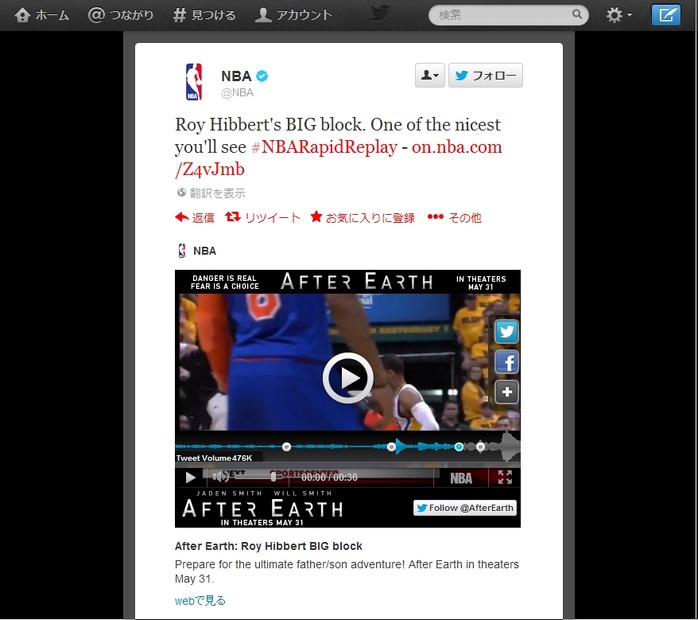Image resolution: width=698 pixels, height=620 pixels.
Task: Click the verified badge beside NBA
Action: click(x=262, y=76)
